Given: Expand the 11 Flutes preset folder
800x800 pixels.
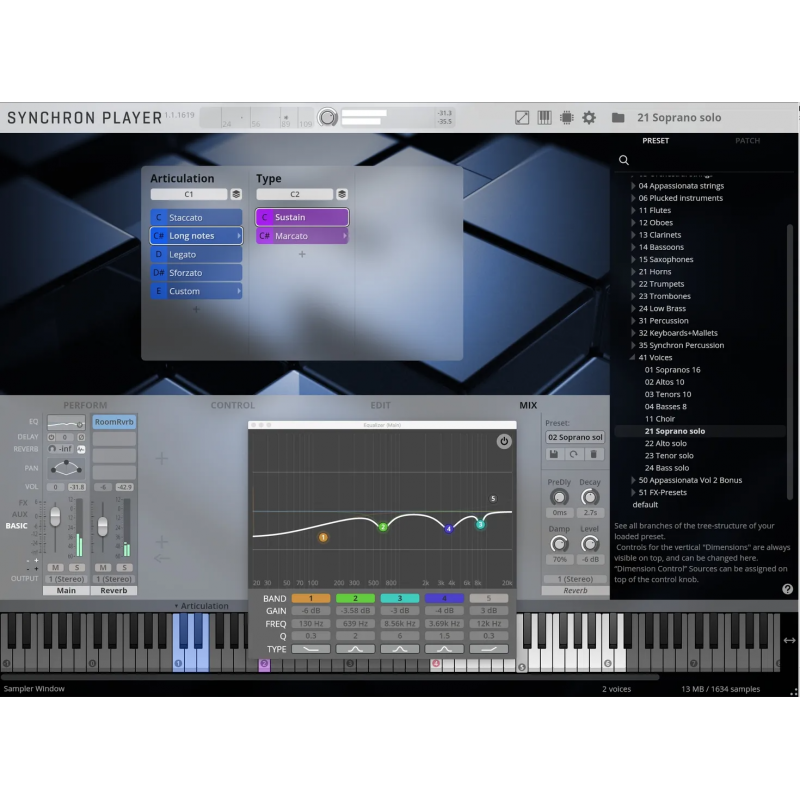Looking at the screenshot, I should (633, 211).
